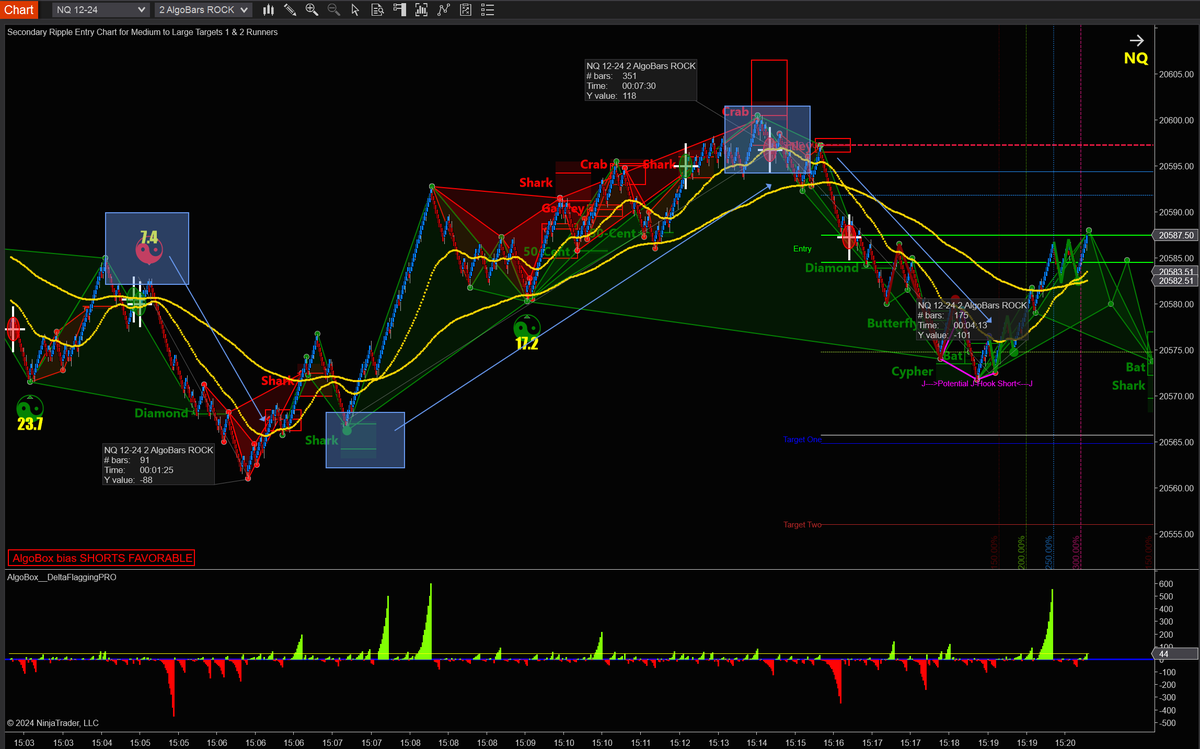Click the green yin-yang icon above 23.7
The width and height of the screenshot is (1200, 749).
pyautogui.click(x=30, y=406)
